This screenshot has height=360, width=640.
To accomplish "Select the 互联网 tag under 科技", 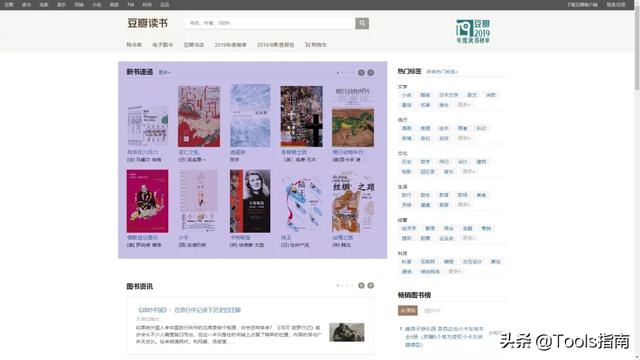I will pos(427,262).
